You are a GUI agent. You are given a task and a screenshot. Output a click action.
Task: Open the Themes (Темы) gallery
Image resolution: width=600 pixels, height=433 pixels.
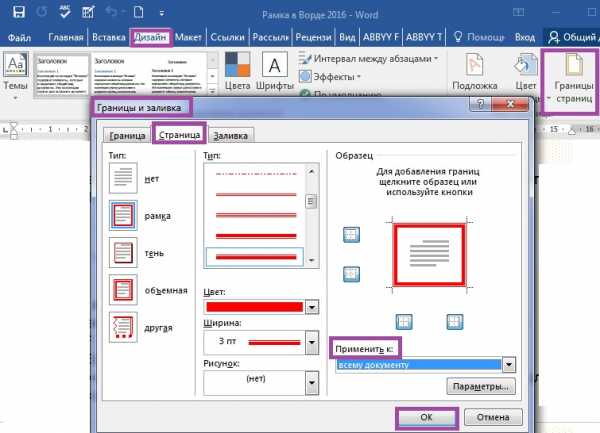(15, 75)
